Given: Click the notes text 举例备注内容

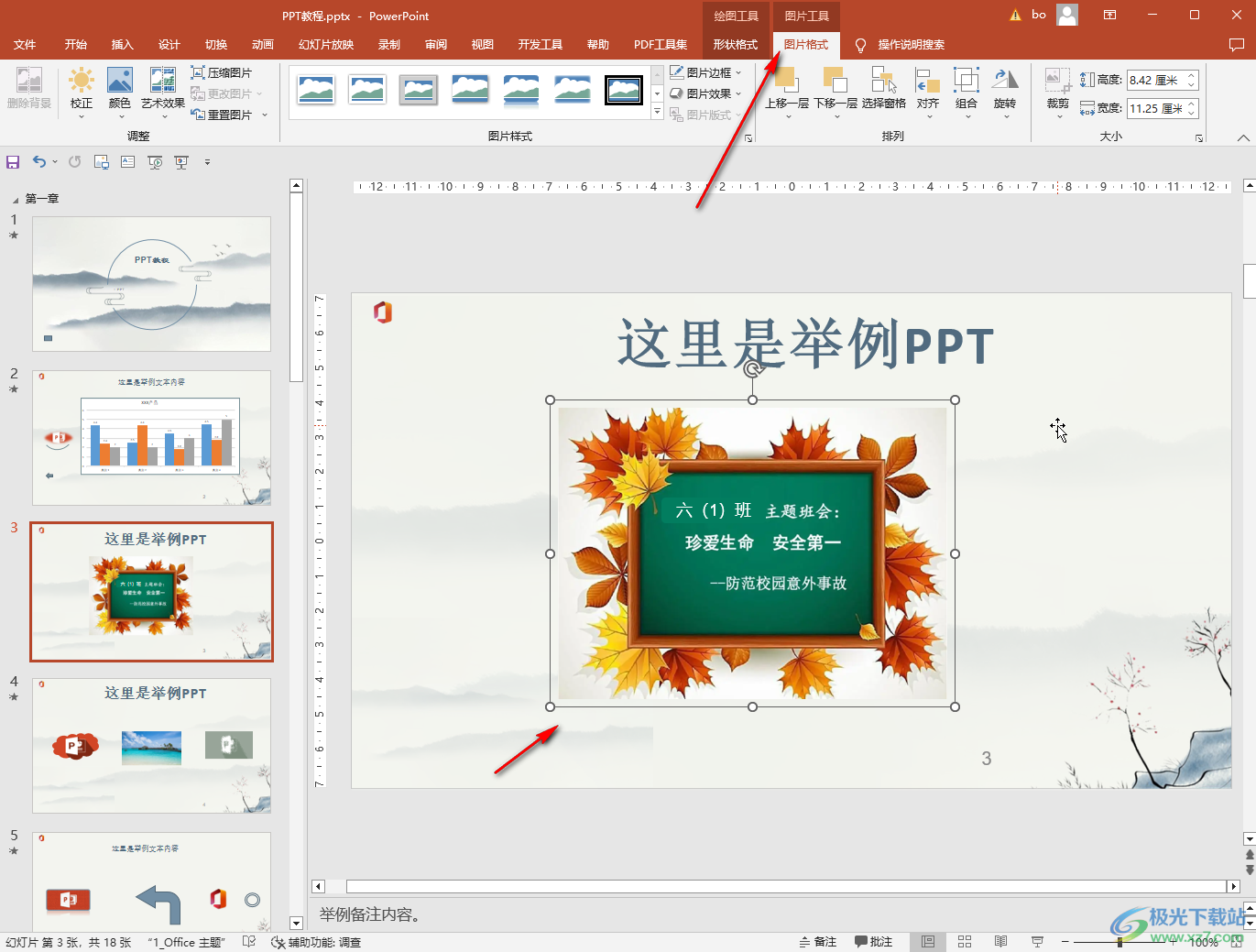Looking at the screenshot, I should [x=370, y=914].
